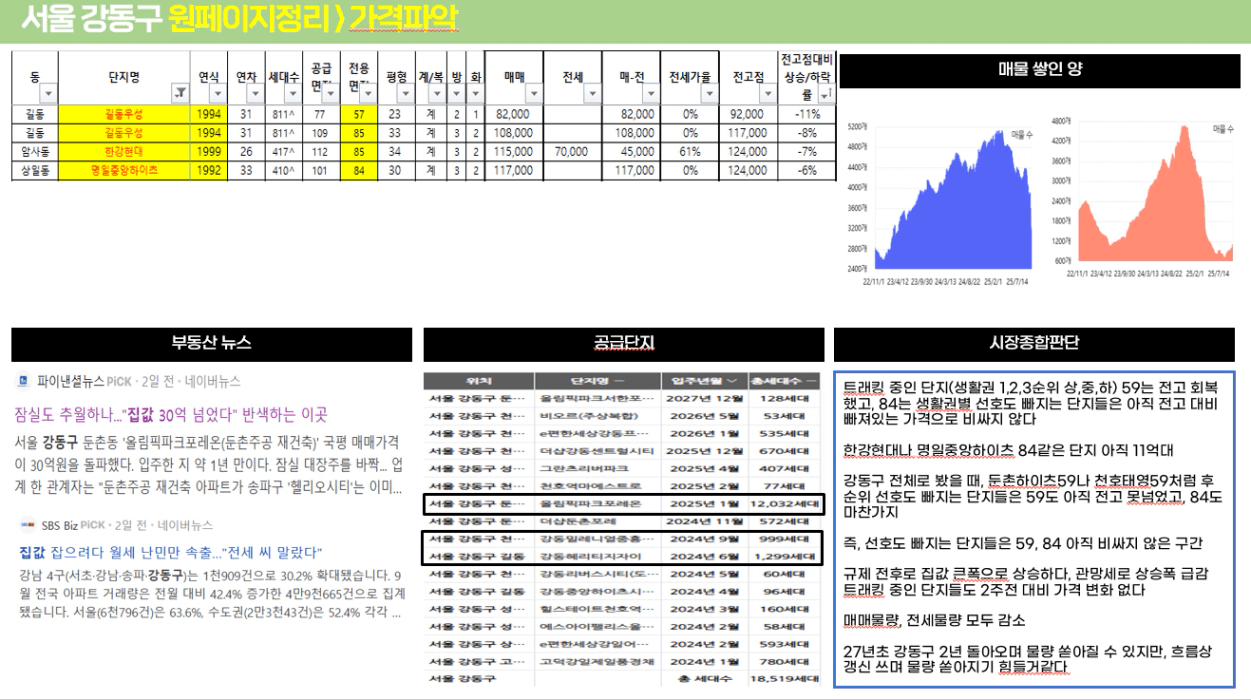This screenshot has height=700, width=1251.
Task: Open the 집값 잡으려다 월세 난민만 속출 headline
Action: tap(169, 552)
